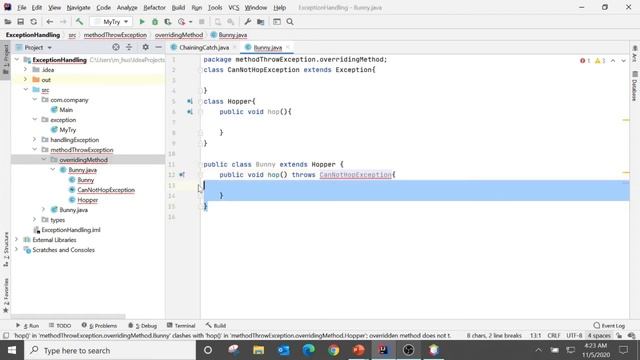This screenshot has width=640, height=360.
Task: Select ExceptionHandling.iml file
Action: point(71,230)
